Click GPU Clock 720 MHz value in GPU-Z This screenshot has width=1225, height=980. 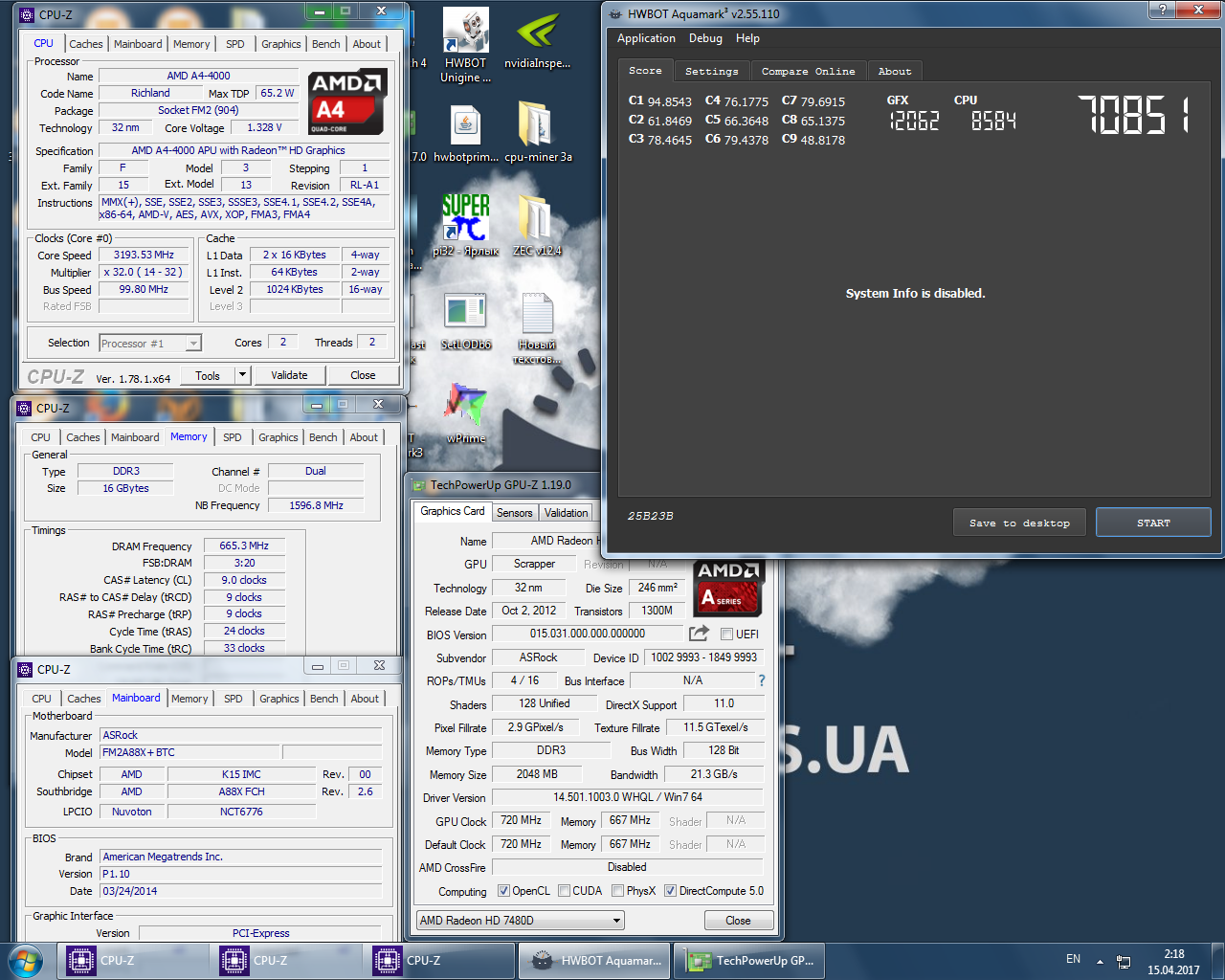pyautogui.click(x=521, y=820)
